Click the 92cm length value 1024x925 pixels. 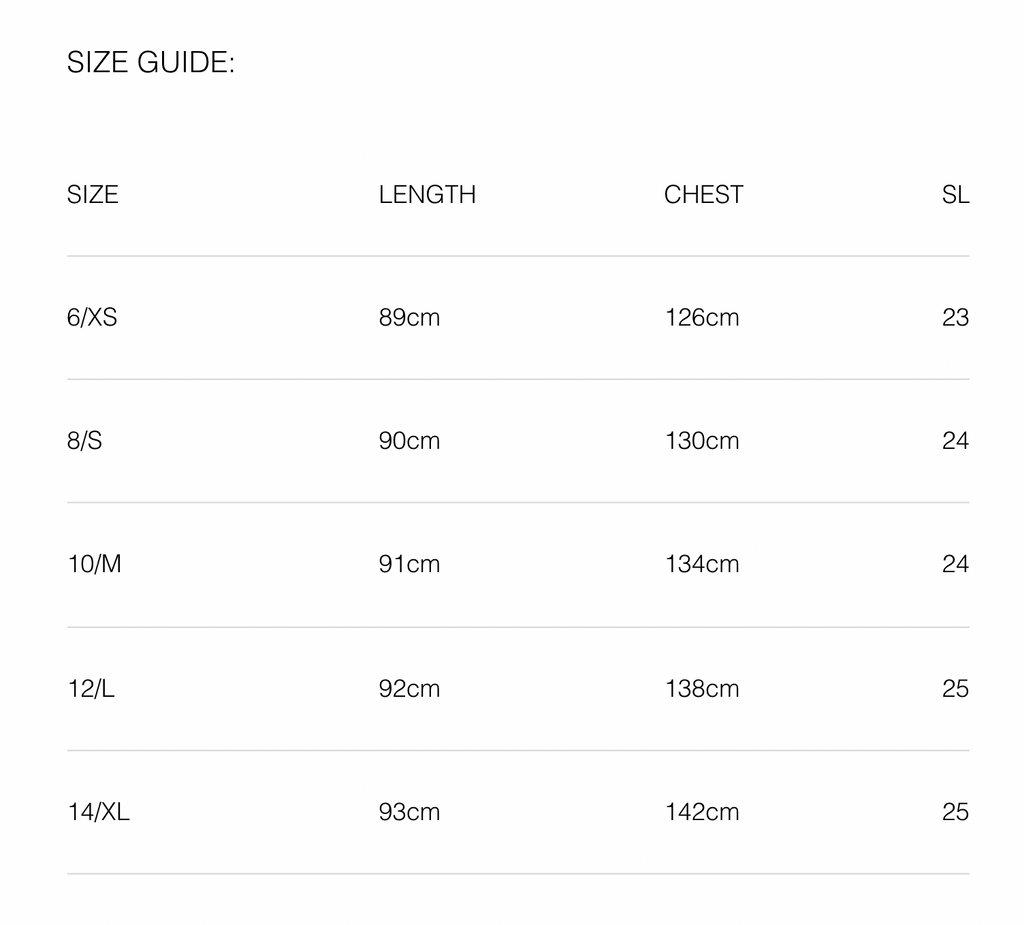point(409,688)
